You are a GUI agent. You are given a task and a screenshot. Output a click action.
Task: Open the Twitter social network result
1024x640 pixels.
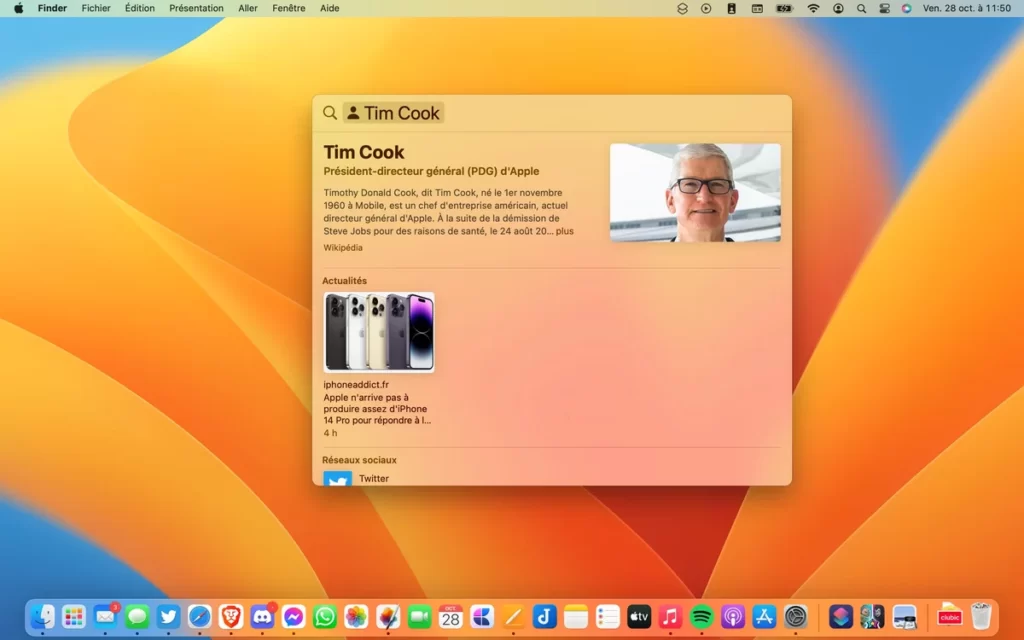coord(373,478)
